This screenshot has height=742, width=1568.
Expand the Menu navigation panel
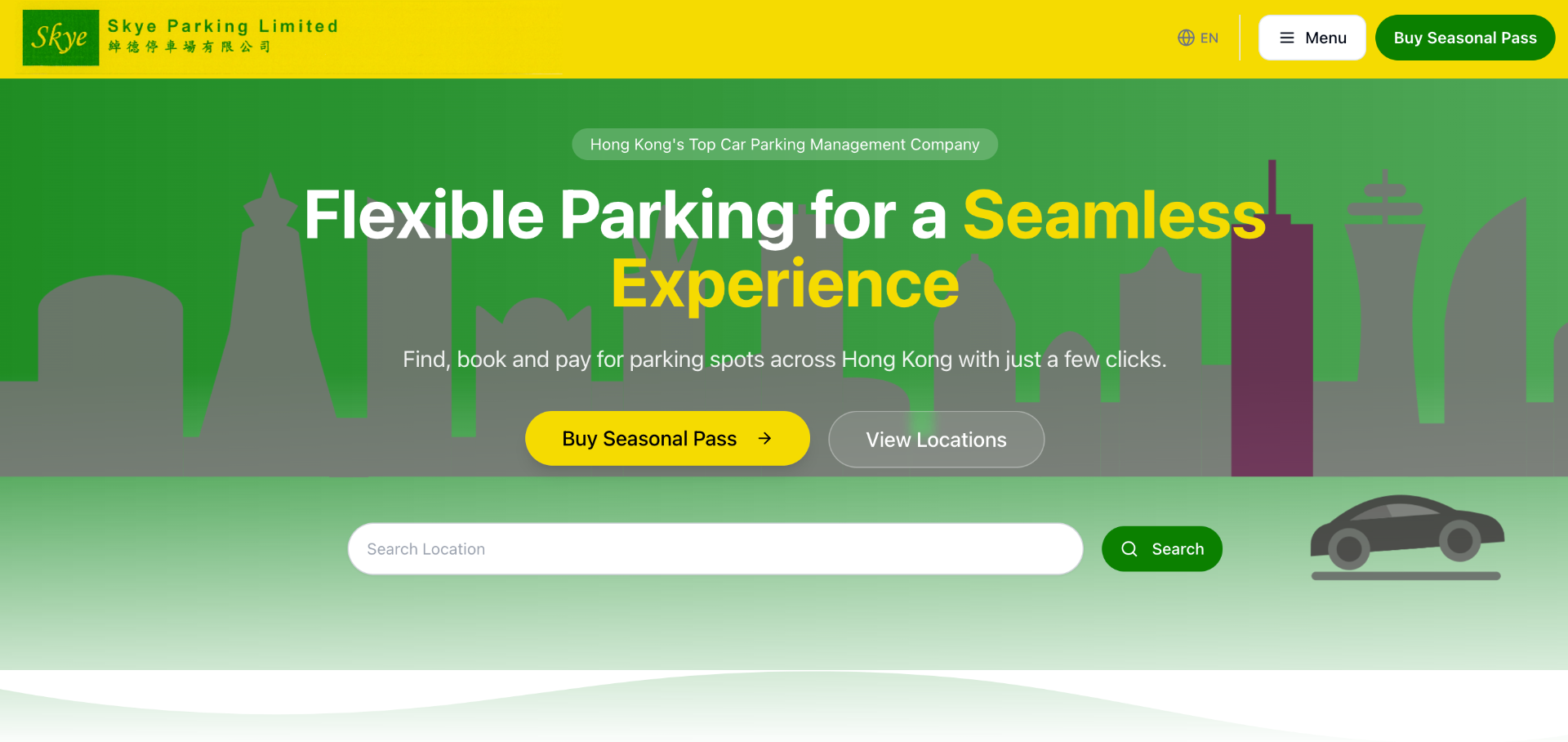click(x=1312, y=38)
